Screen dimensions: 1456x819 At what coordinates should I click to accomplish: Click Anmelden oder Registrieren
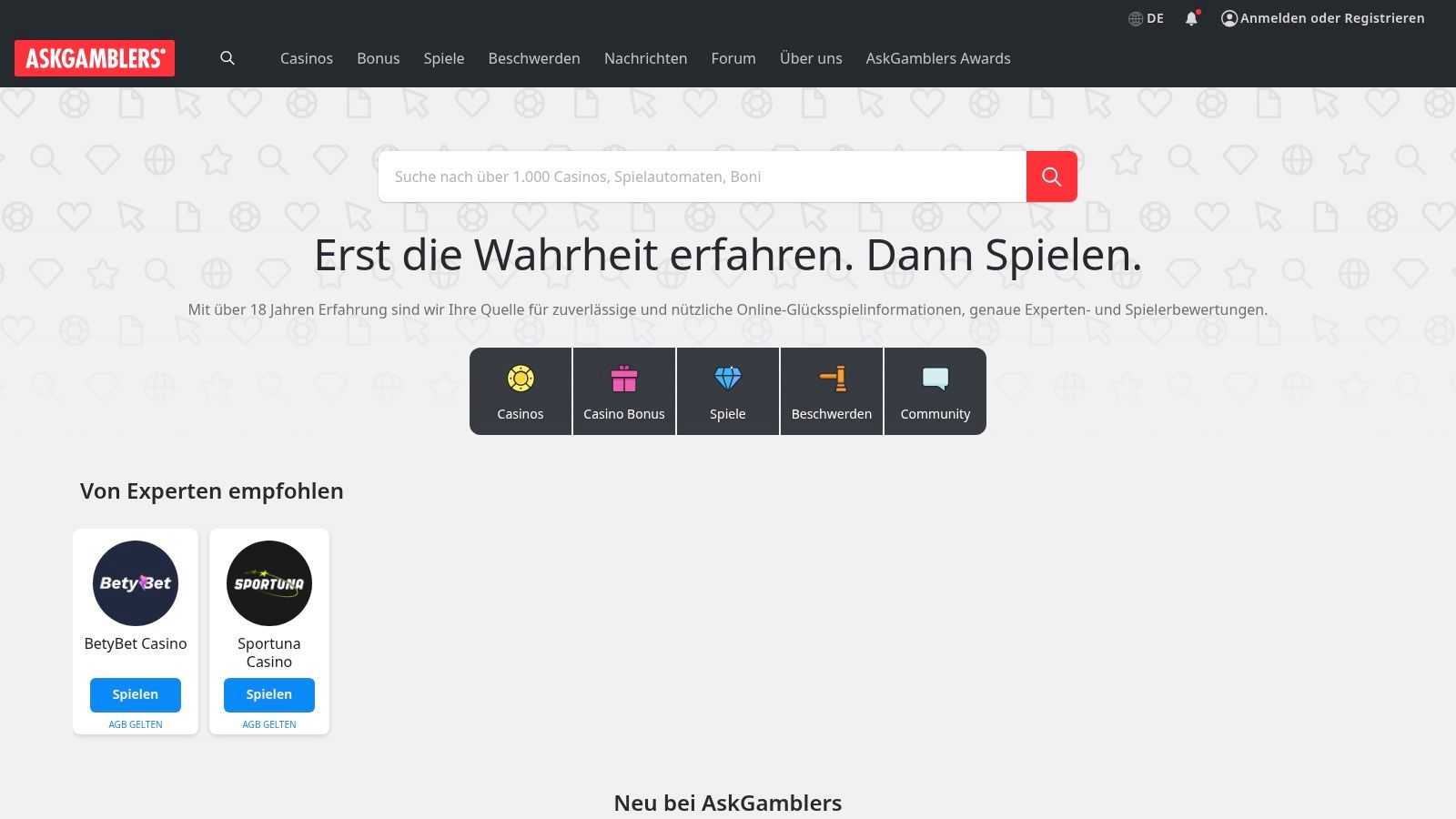coord(1330,17)
